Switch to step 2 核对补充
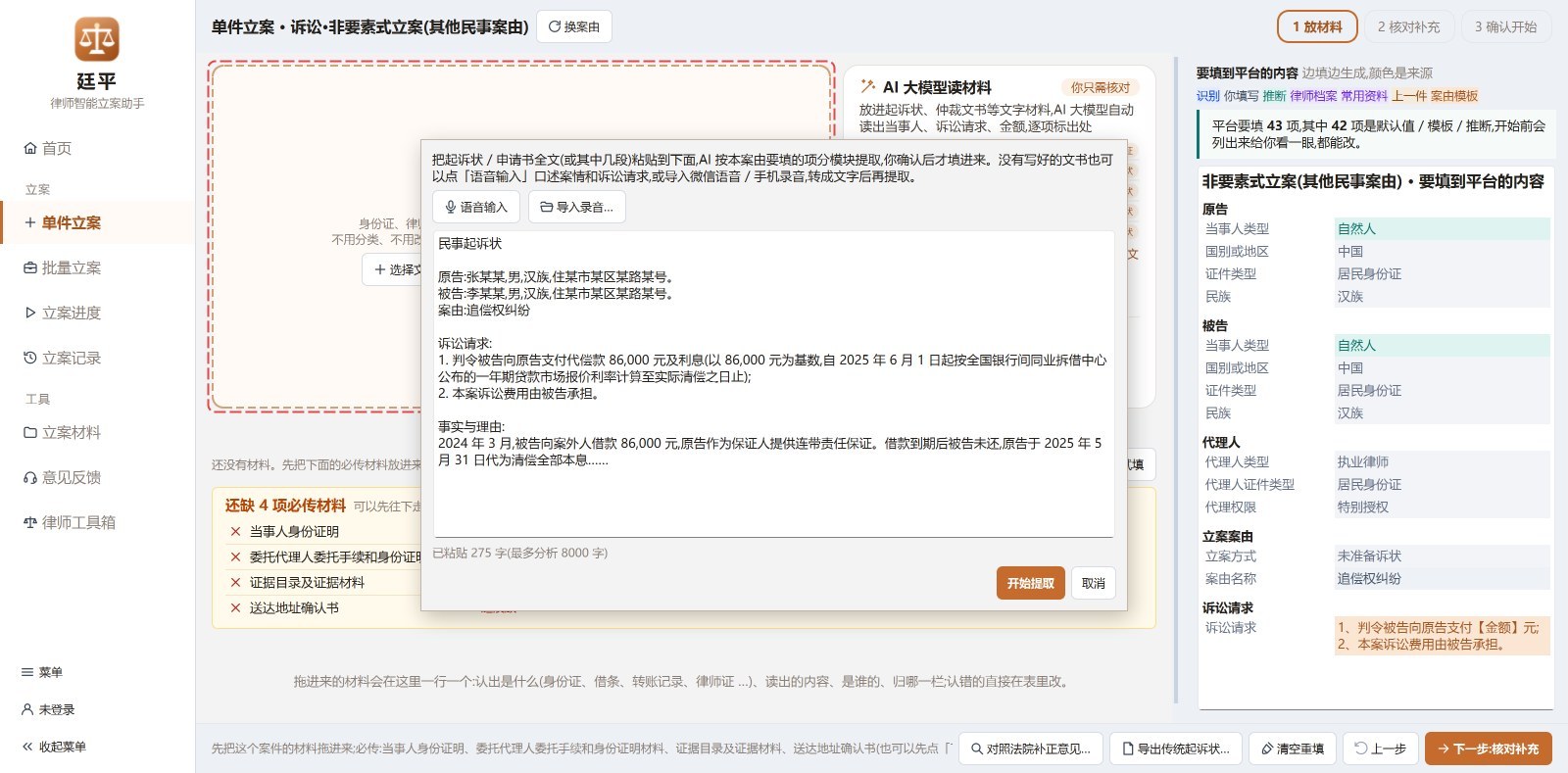The width and height of the screenshot is (1568, 773). [x=1408, y=26]
